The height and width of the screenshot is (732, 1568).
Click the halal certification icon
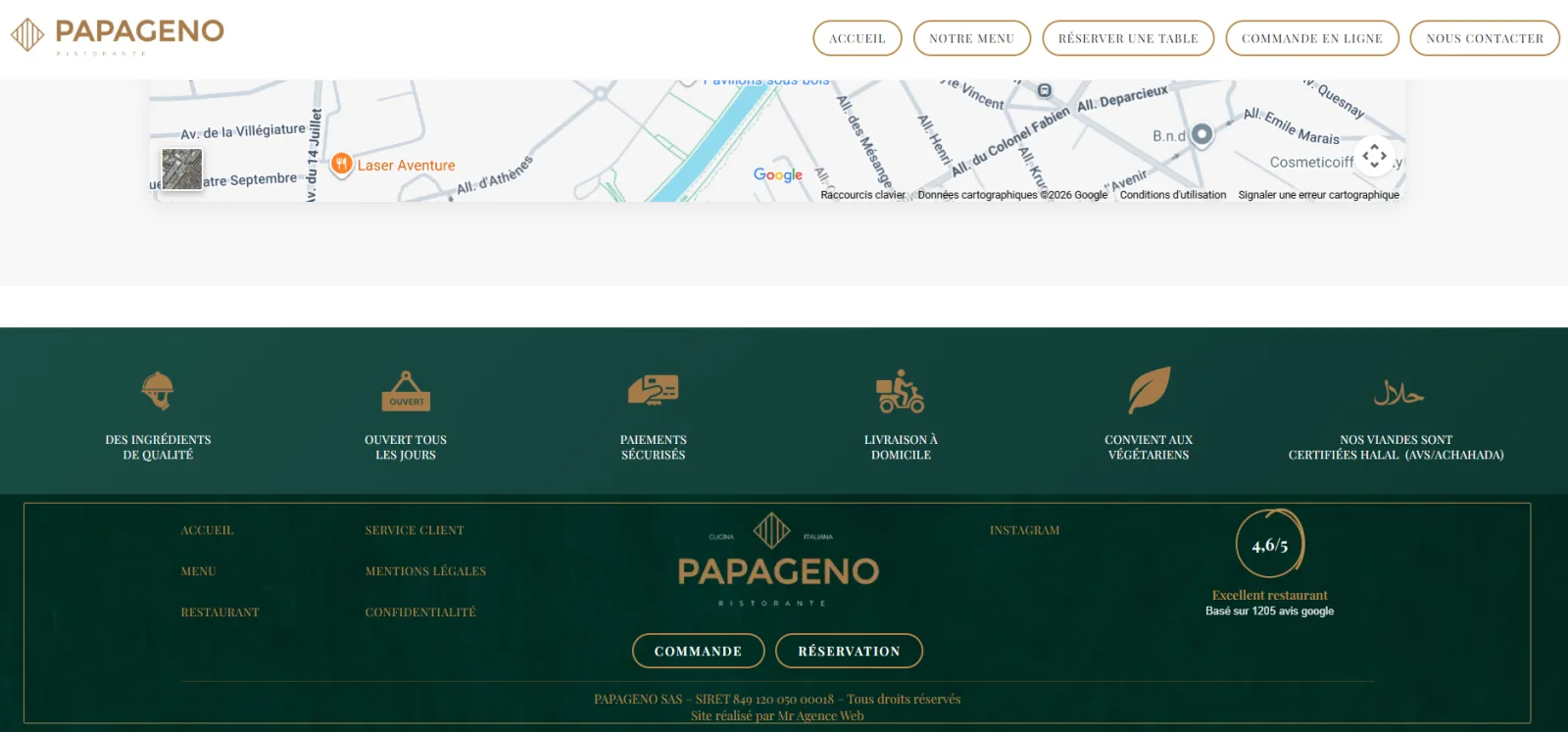pyautogui.click(x=1398, y=393)
